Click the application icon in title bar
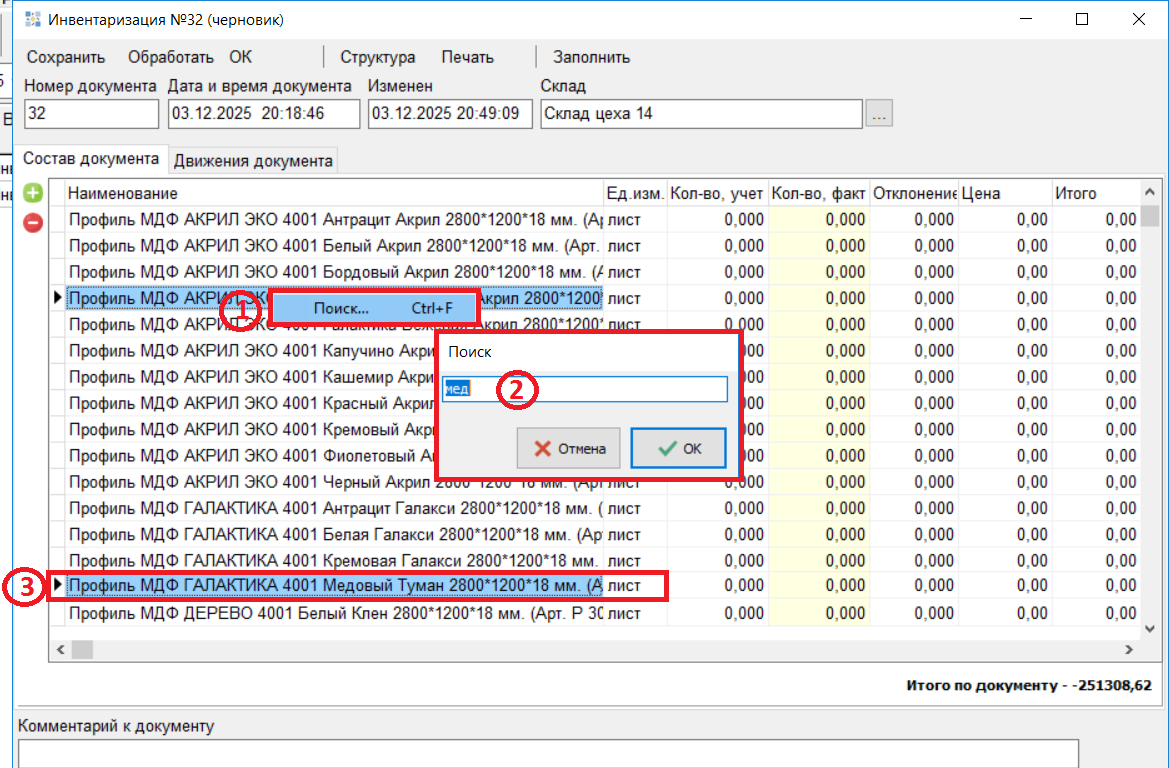 tap(32, 19)
